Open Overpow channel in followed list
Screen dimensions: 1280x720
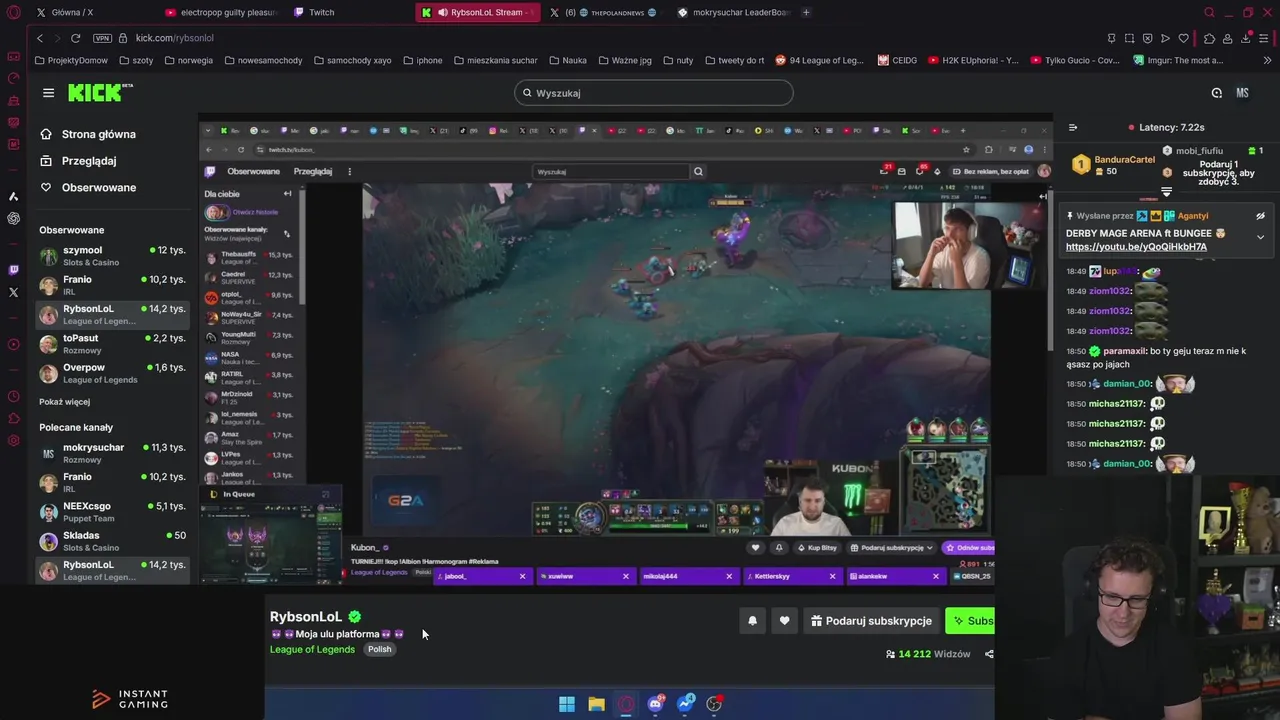pos(112,374)
